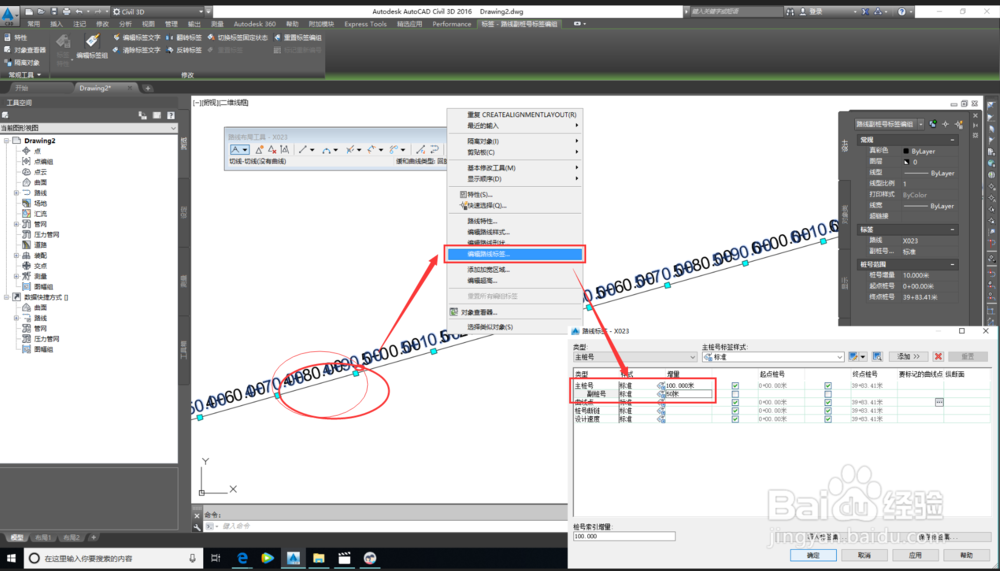Toggle end station checkbox for 曲线点 row
This screenshot has height=571, width=1000.
click(x=828, y=403)
